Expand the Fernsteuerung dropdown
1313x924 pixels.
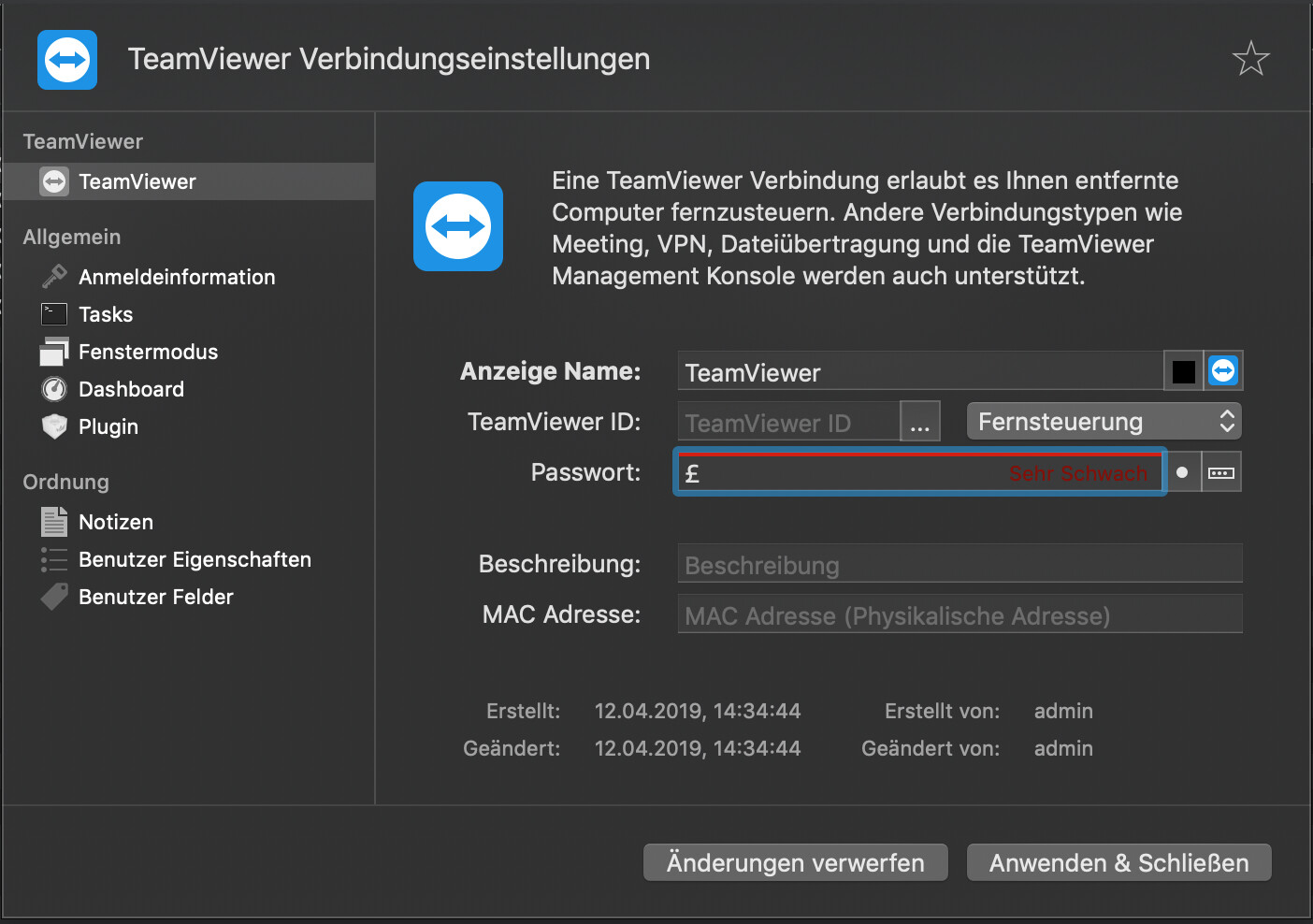[x=1104, y=422]
